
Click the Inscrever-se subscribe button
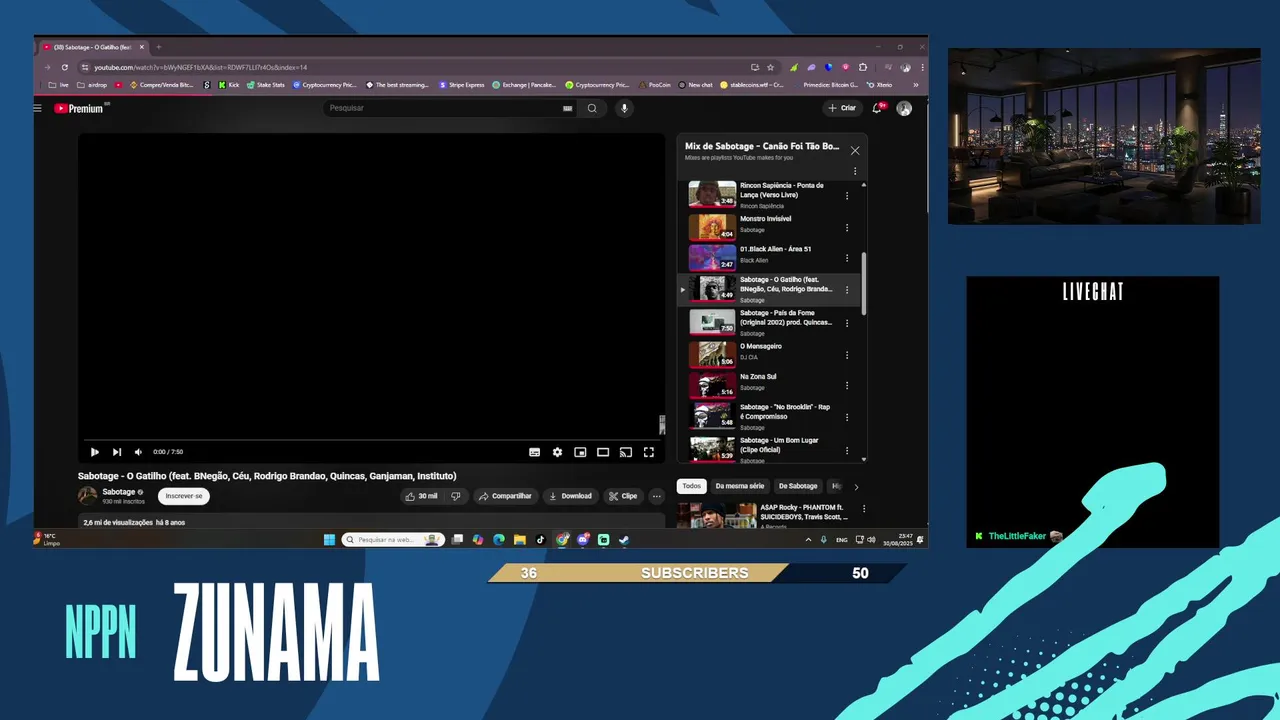184,496
